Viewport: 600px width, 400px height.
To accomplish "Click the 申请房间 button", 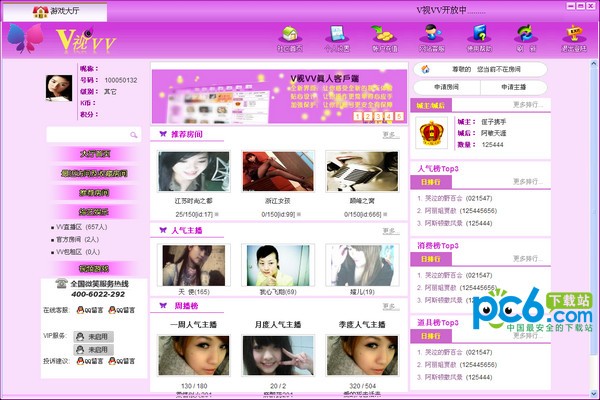I will (447, 87).
